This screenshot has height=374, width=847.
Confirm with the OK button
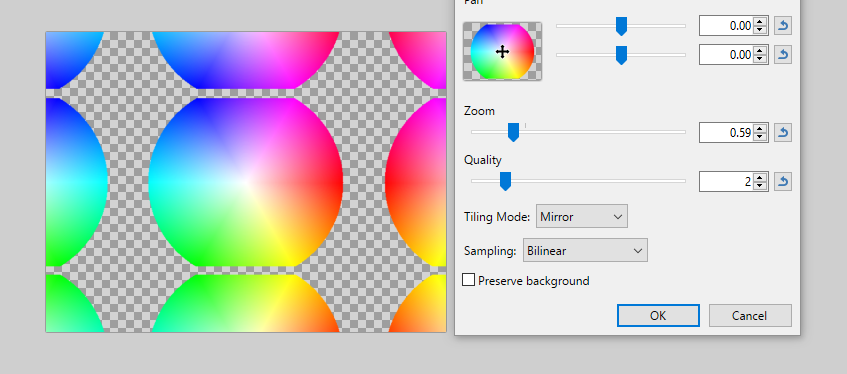coord(658,316)
